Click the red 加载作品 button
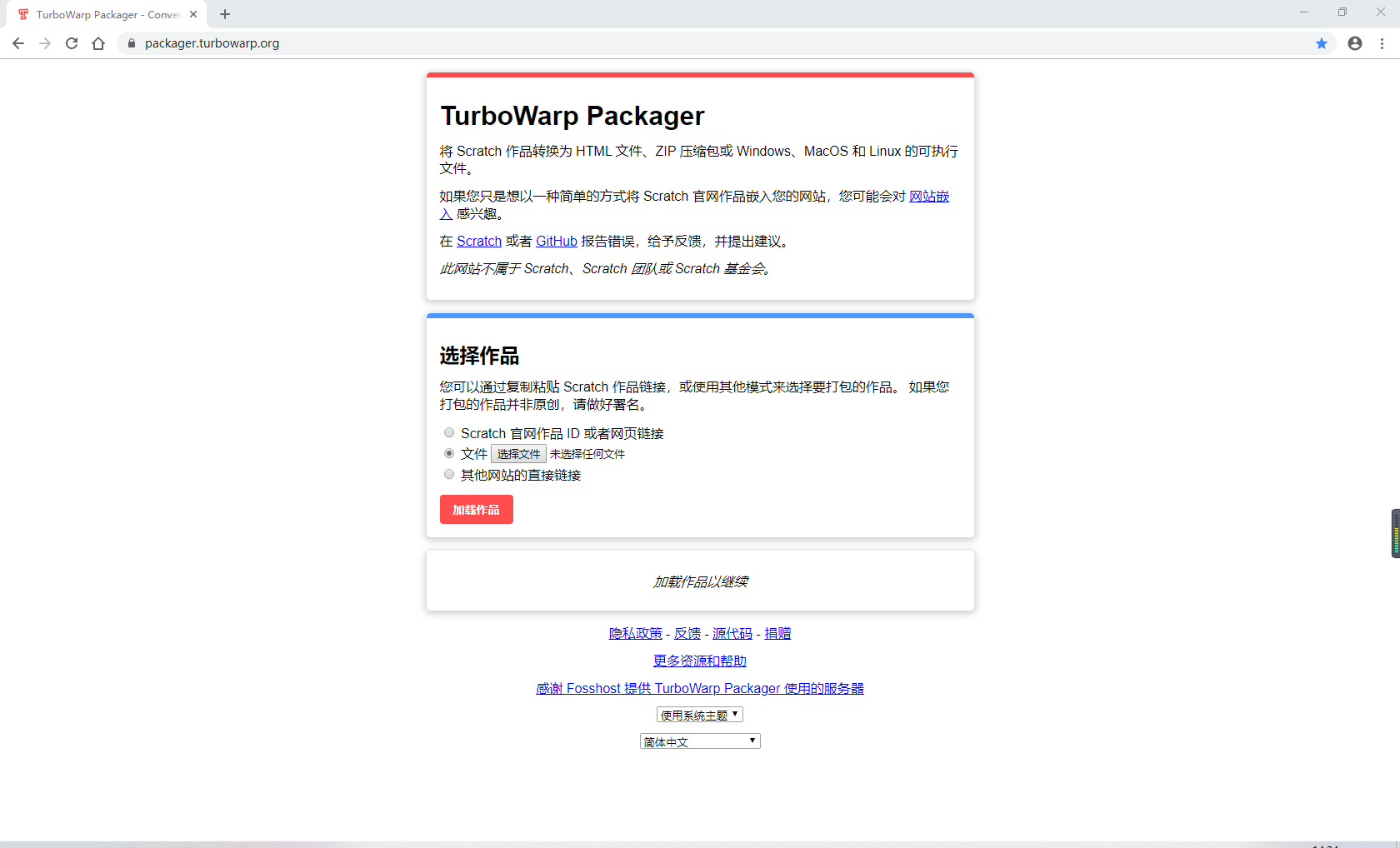The height and width of the screenshot is (848, 1400). pos(476,510)
